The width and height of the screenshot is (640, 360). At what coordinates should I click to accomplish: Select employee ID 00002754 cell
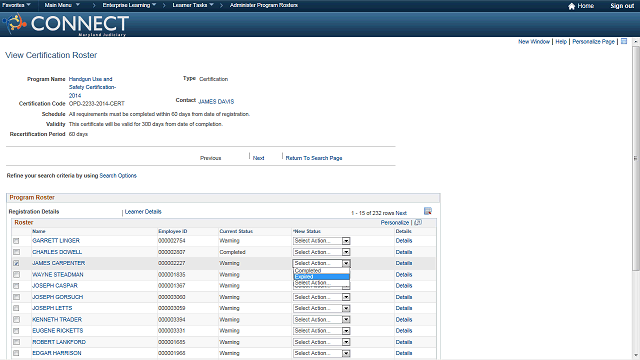pos(171,241)
